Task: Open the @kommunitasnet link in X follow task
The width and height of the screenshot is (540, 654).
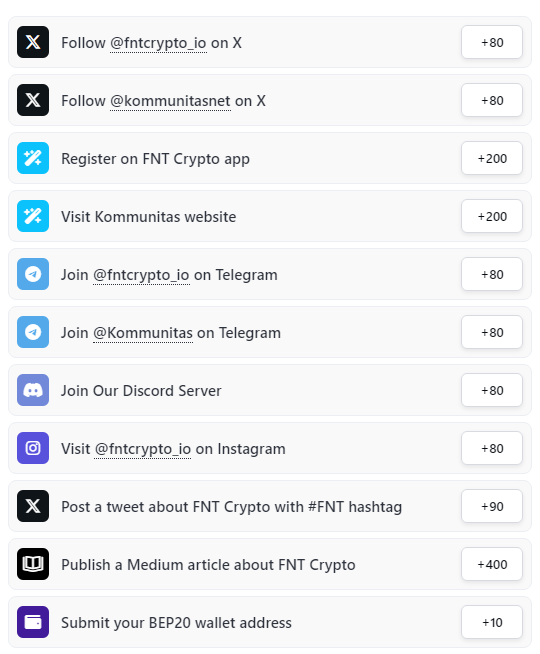Action: (x=170, y=101)
